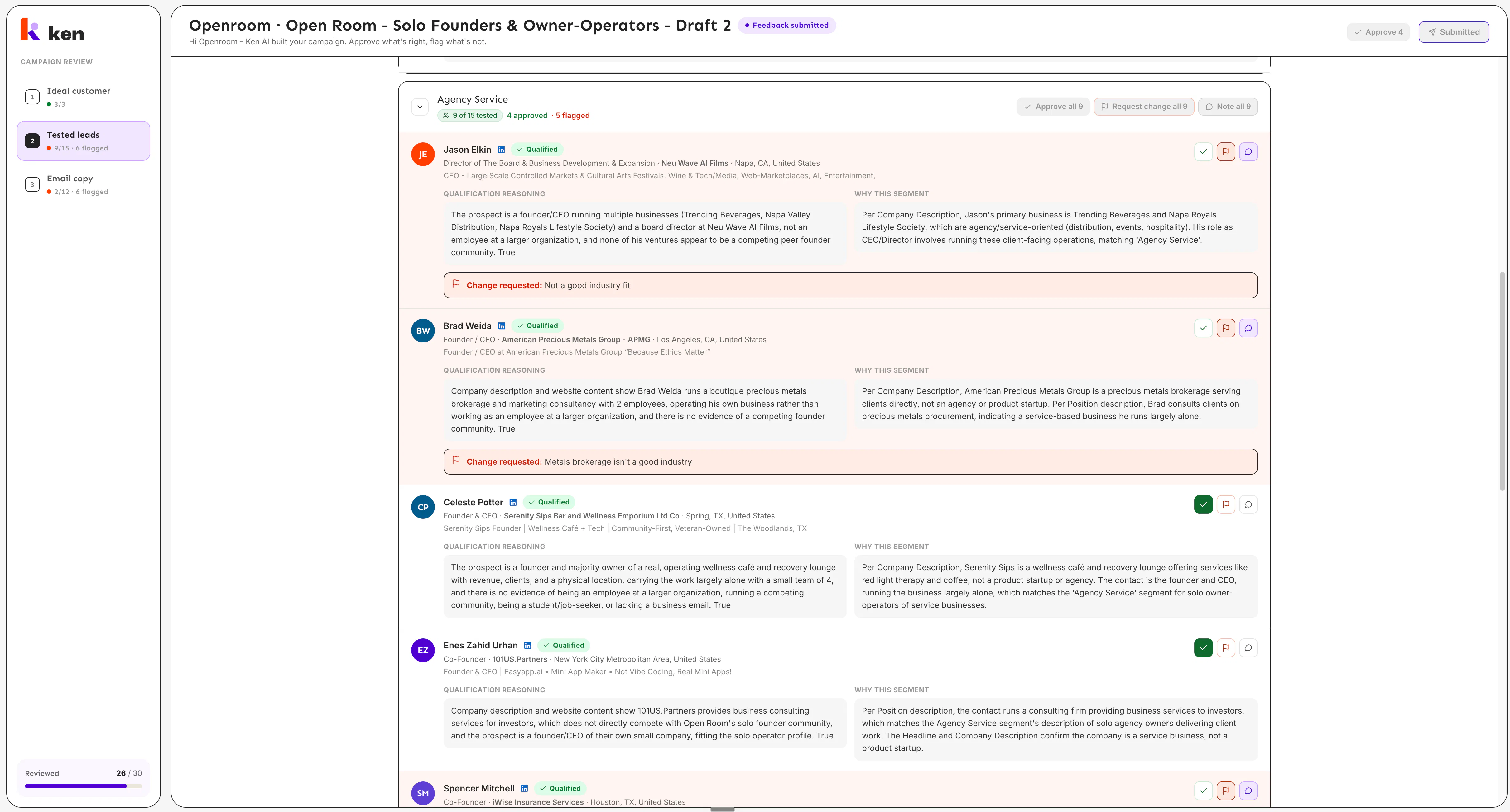Click Brad Weida's Qualified badge

point(537,326)
